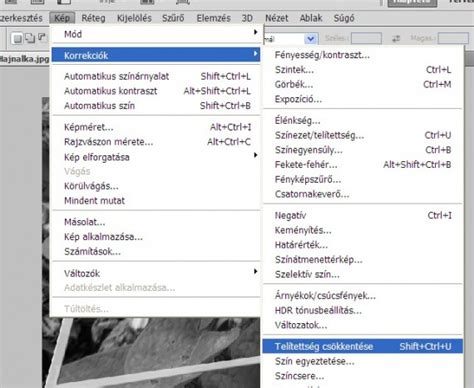Open Határérték adjustment
This screenshot has width=474, height=388.
pyautogui.click(x=363, y=245)
